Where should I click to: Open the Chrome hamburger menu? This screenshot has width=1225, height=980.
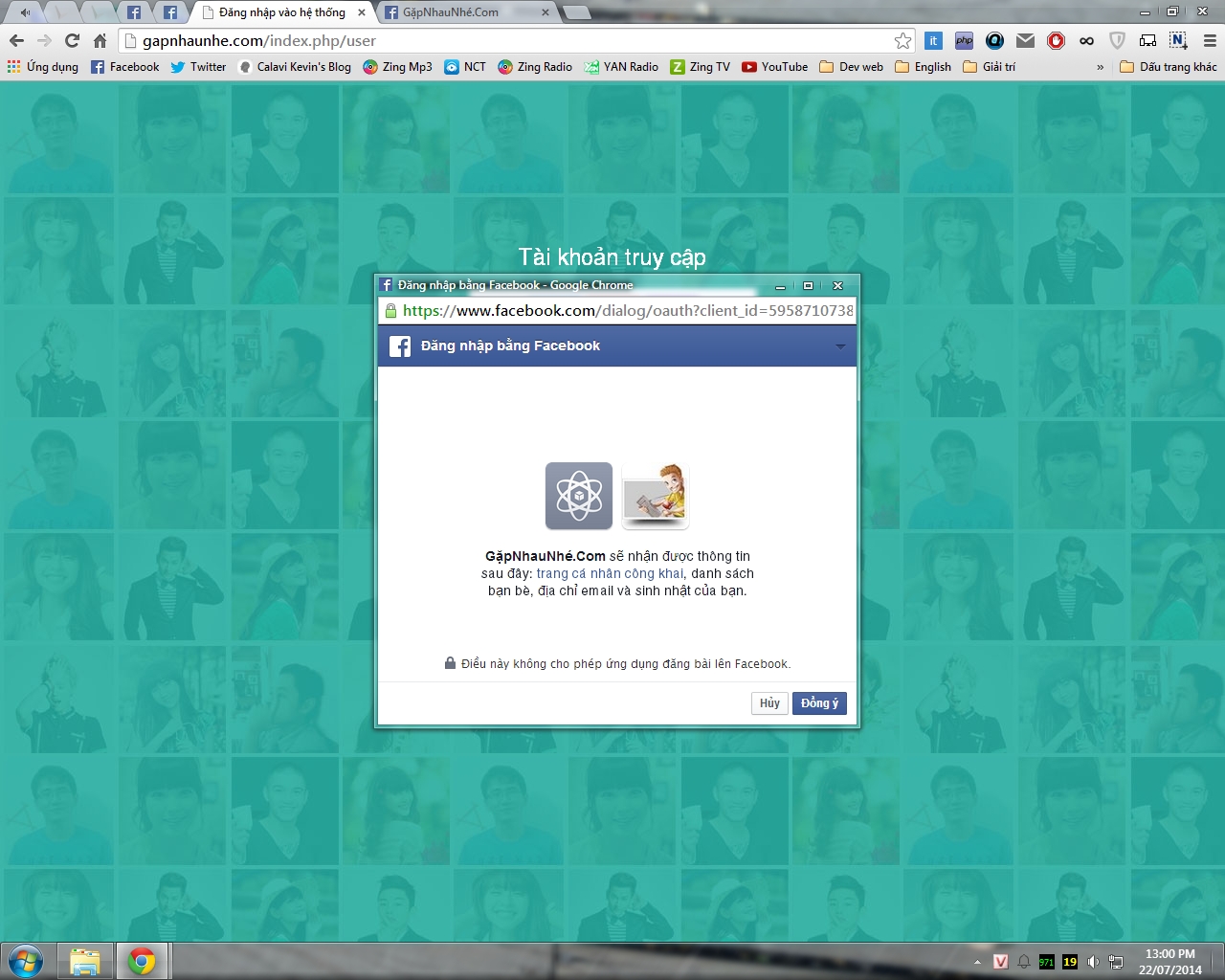(1209, 40)
